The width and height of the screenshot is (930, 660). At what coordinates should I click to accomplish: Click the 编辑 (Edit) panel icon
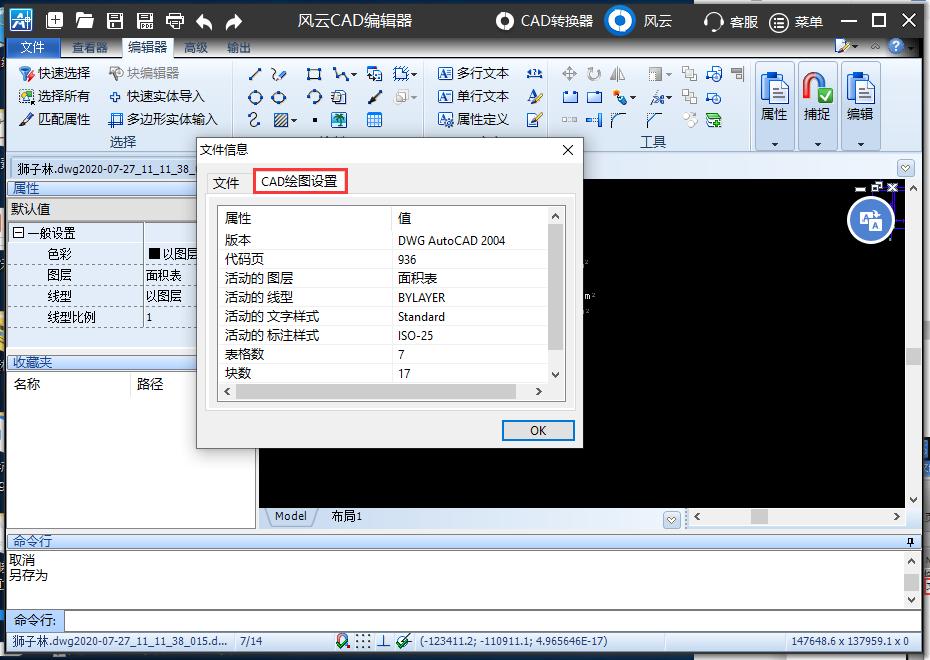(859, 90)
